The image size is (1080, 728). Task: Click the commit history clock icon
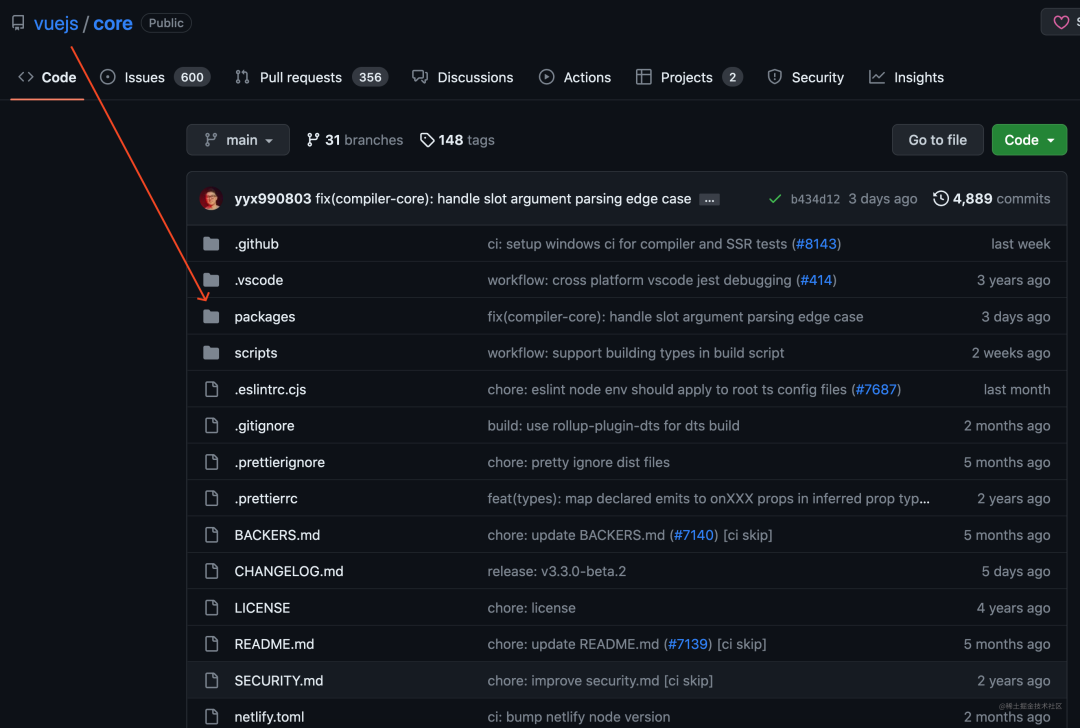pos(940,198)
